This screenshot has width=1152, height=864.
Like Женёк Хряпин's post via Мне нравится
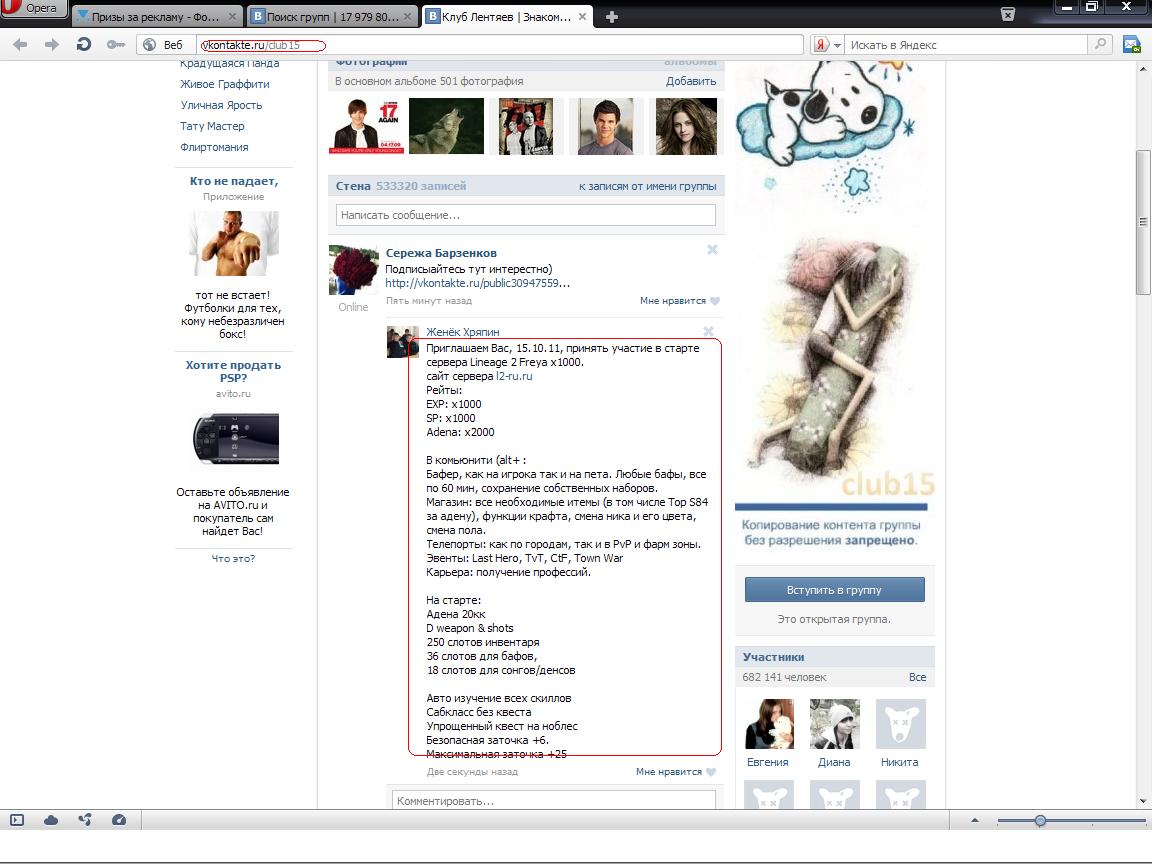point(675,771)
